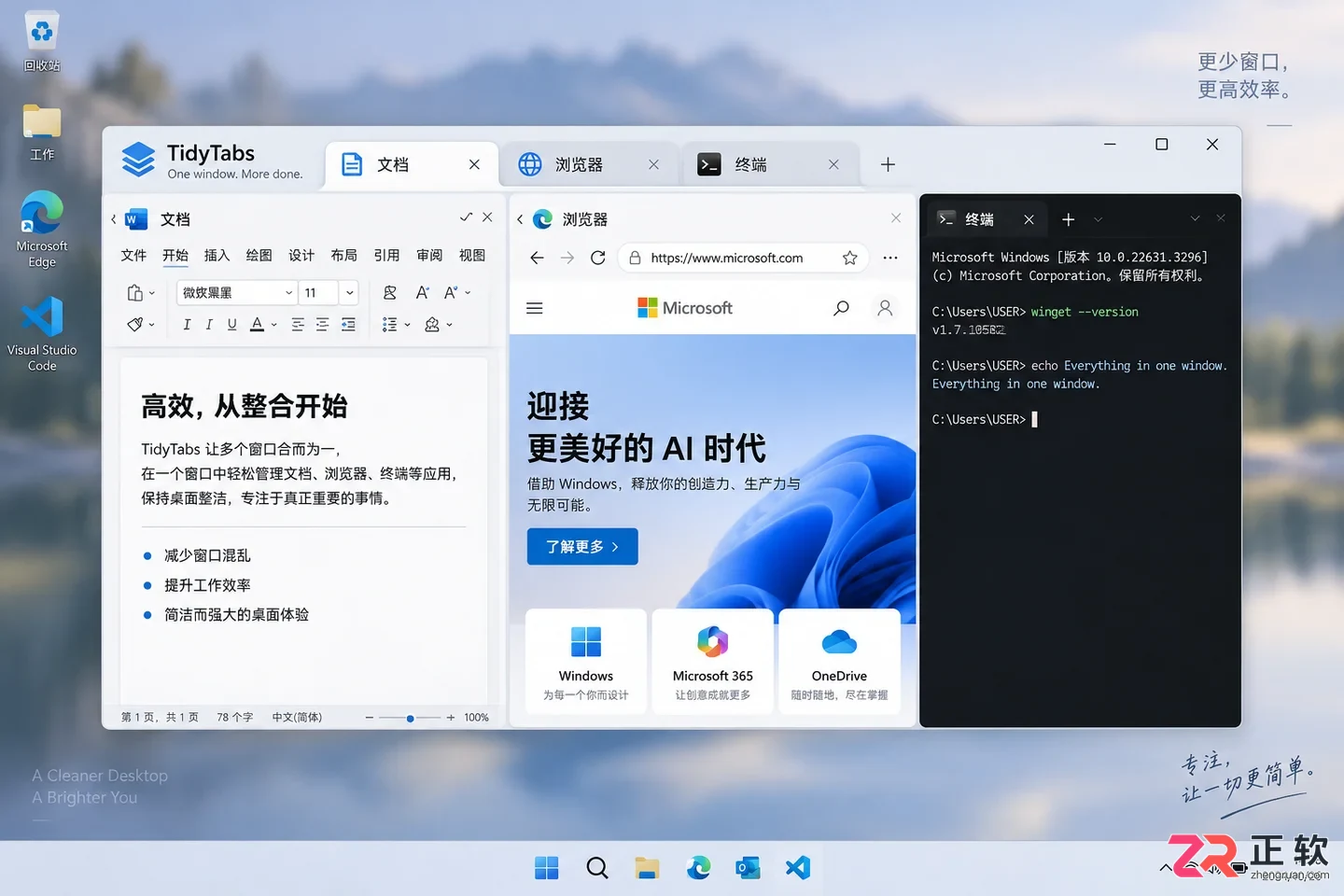Click the font color A icon
The image size is (1344, 896).
point(257,325)
